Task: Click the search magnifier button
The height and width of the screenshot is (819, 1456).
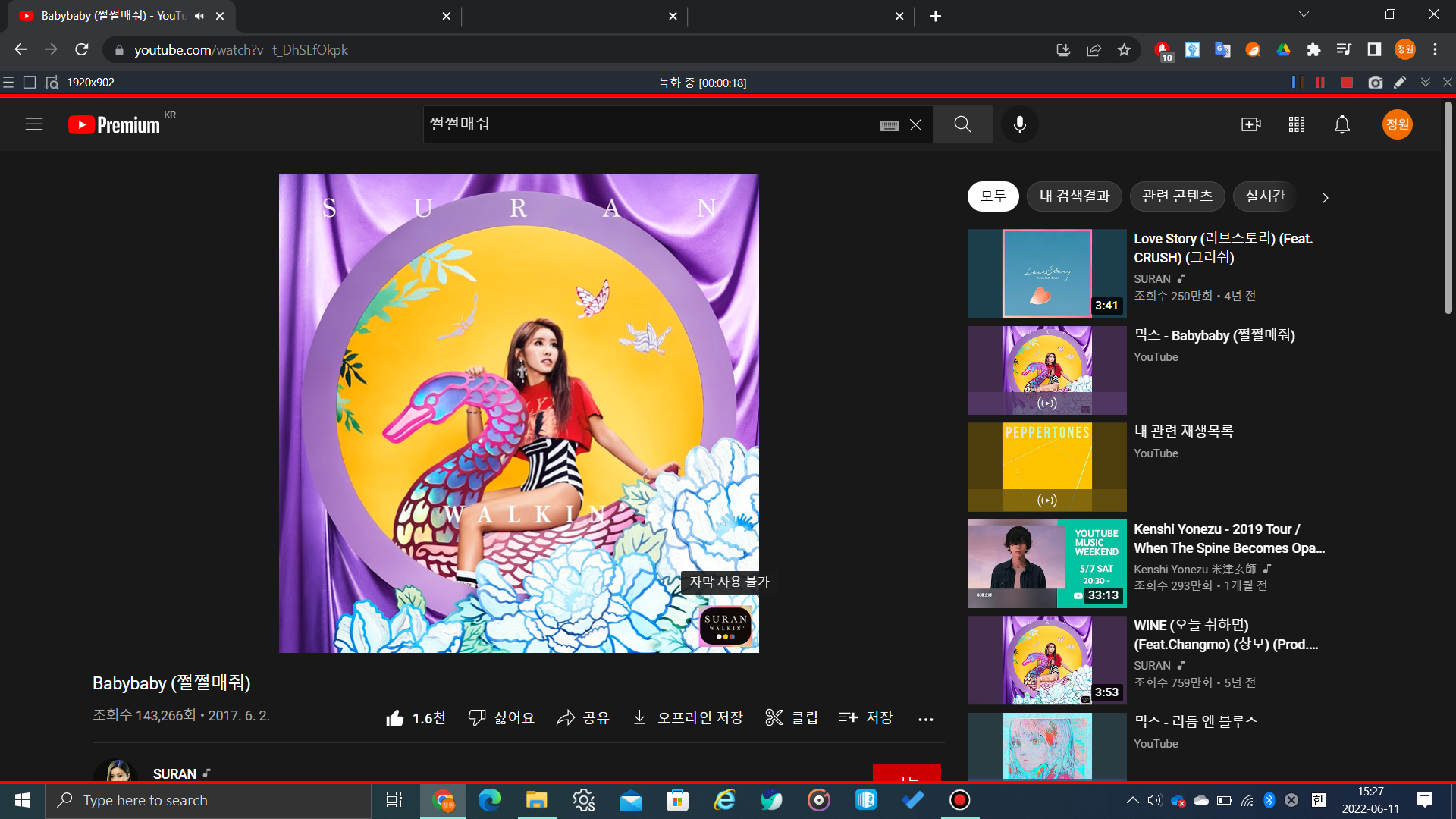Action: pyautogui.click(x=962, y=124)
